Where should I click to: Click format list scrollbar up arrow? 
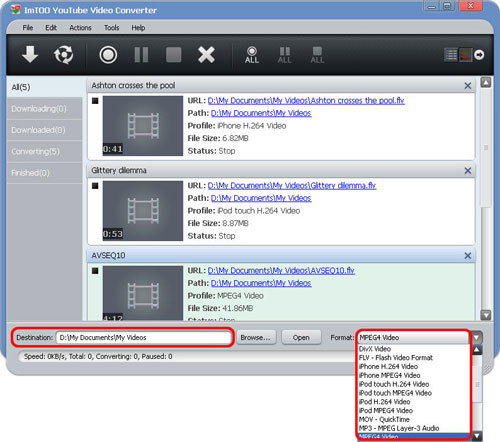[477, 350]
